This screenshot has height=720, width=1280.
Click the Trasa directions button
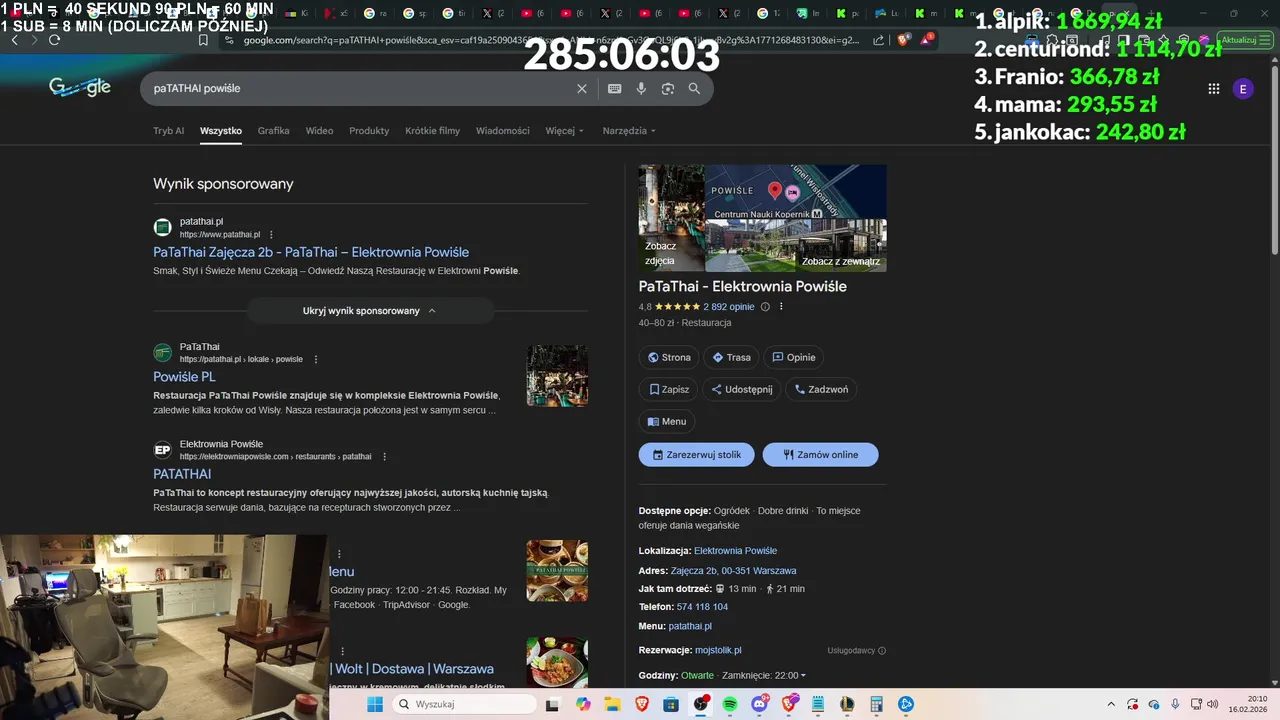[x=731, y=357]
